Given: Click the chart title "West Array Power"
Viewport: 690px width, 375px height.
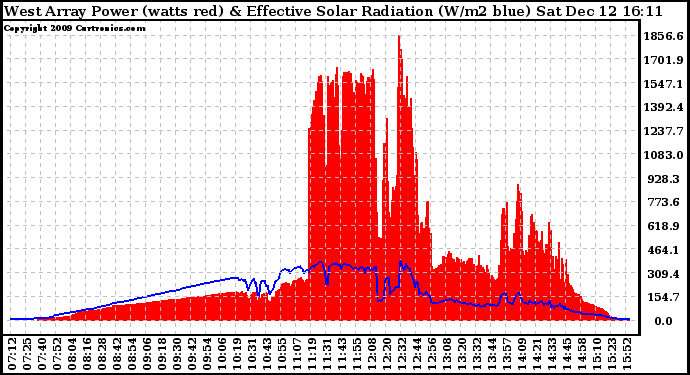Looking at the screenshot, I should tap(72, 11).
